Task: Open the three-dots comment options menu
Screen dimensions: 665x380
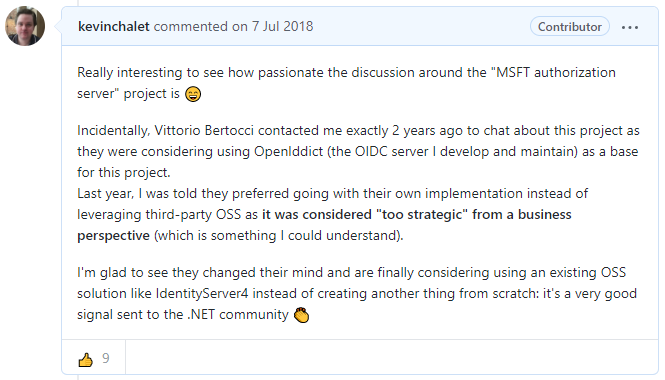Action: point(630,27)
